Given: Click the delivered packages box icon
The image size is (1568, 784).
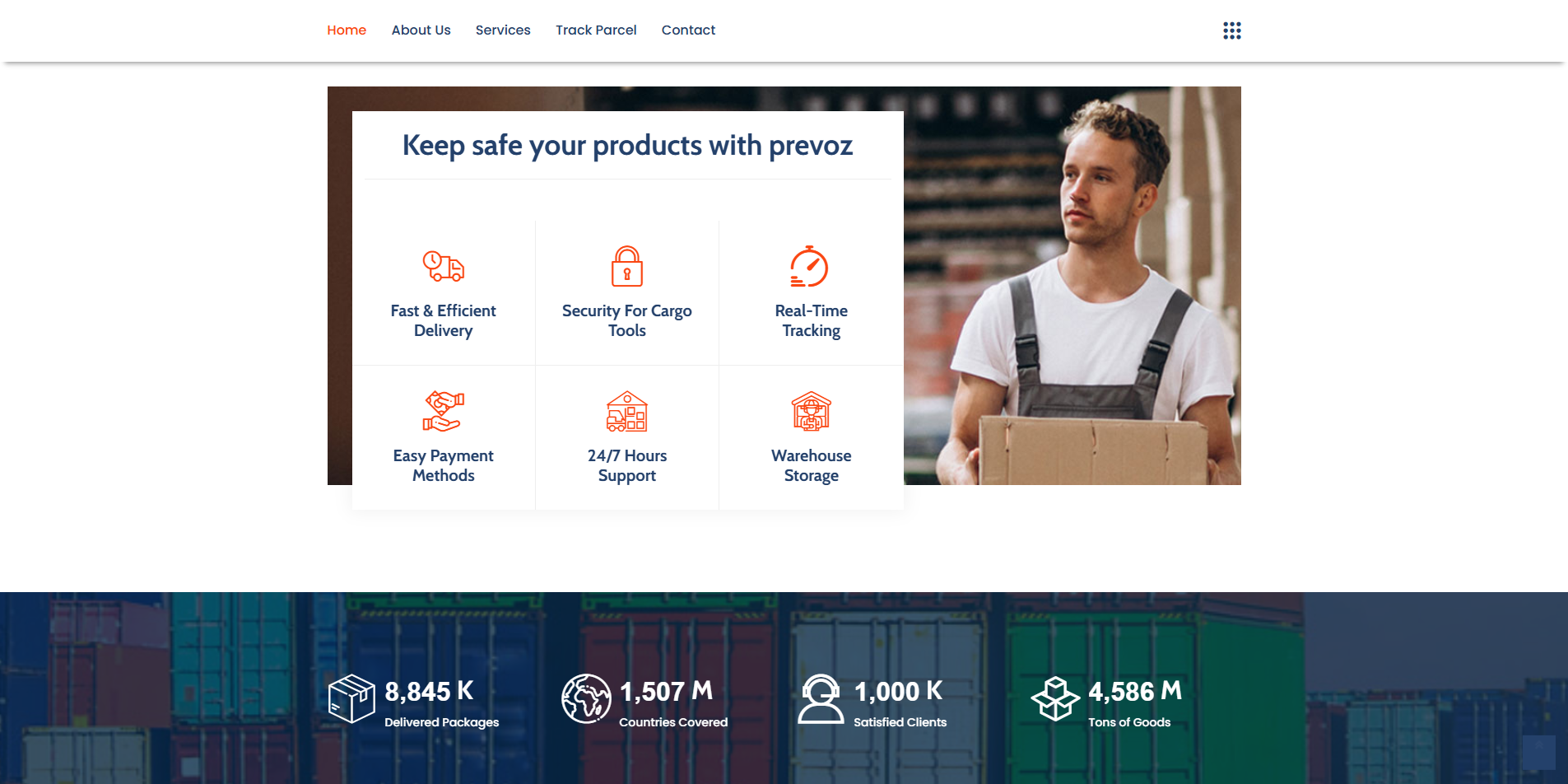Looking at the screenshot, I should click(351, 698).
